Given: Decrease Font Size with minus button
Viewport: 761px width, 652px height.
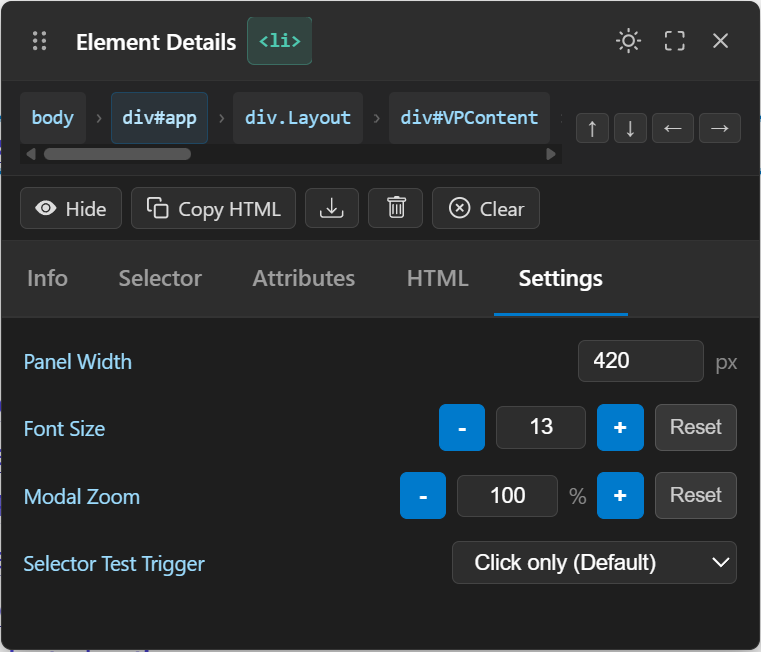Looking at the screenshot, I should click(462, 428).
